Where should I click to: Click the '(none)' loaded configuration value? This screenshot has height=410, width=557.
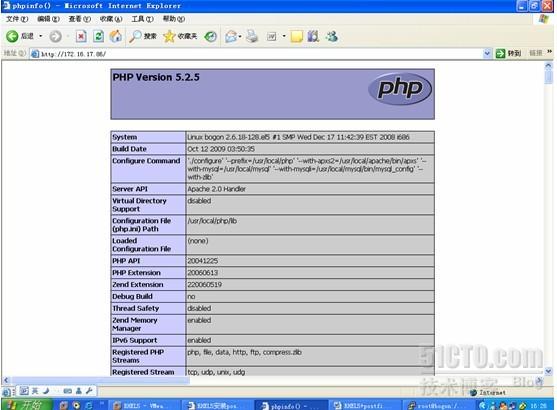pos(198,241)
